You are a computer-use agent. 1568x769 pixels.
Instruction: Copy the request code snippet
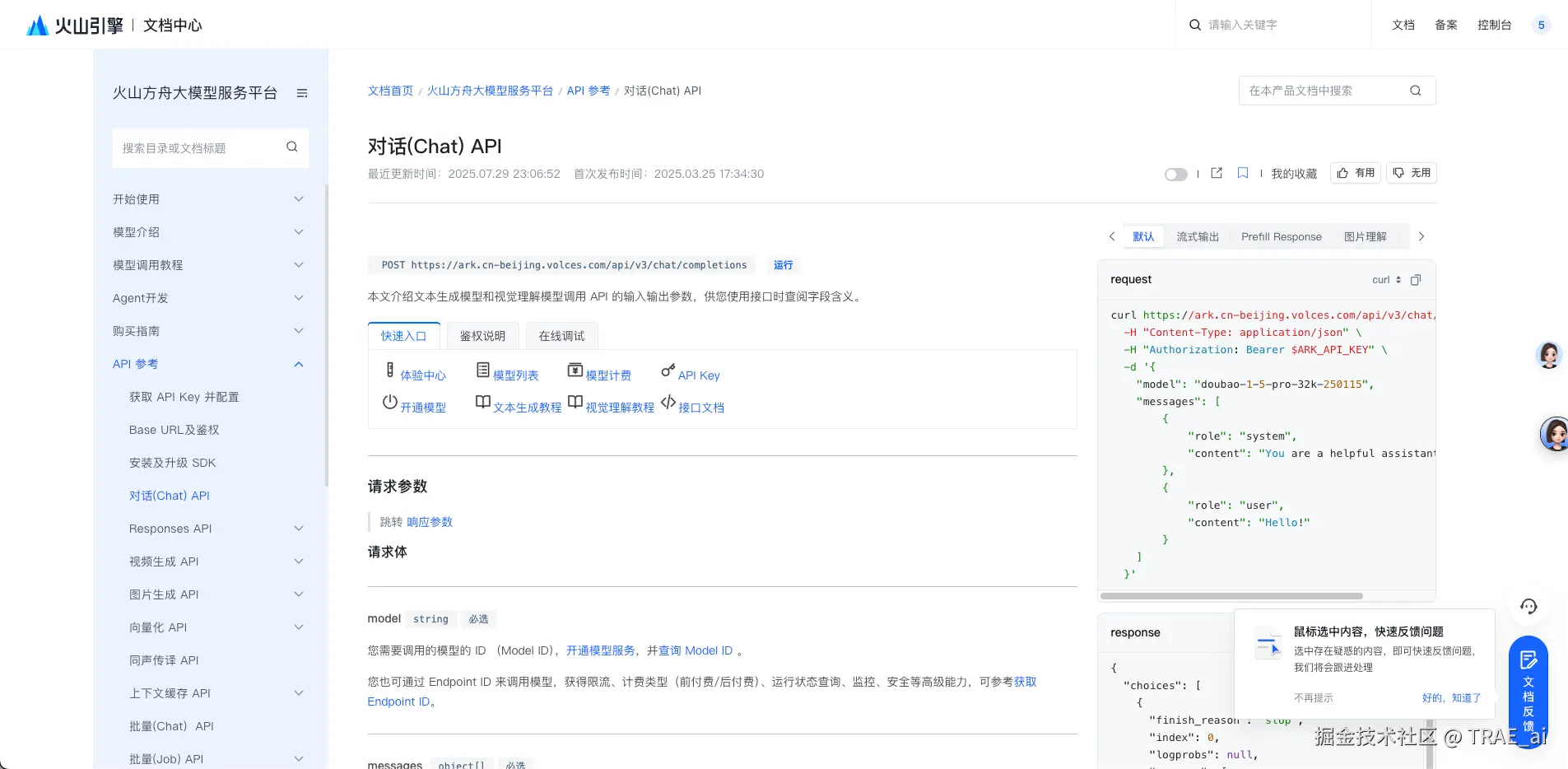[1416, 280]
